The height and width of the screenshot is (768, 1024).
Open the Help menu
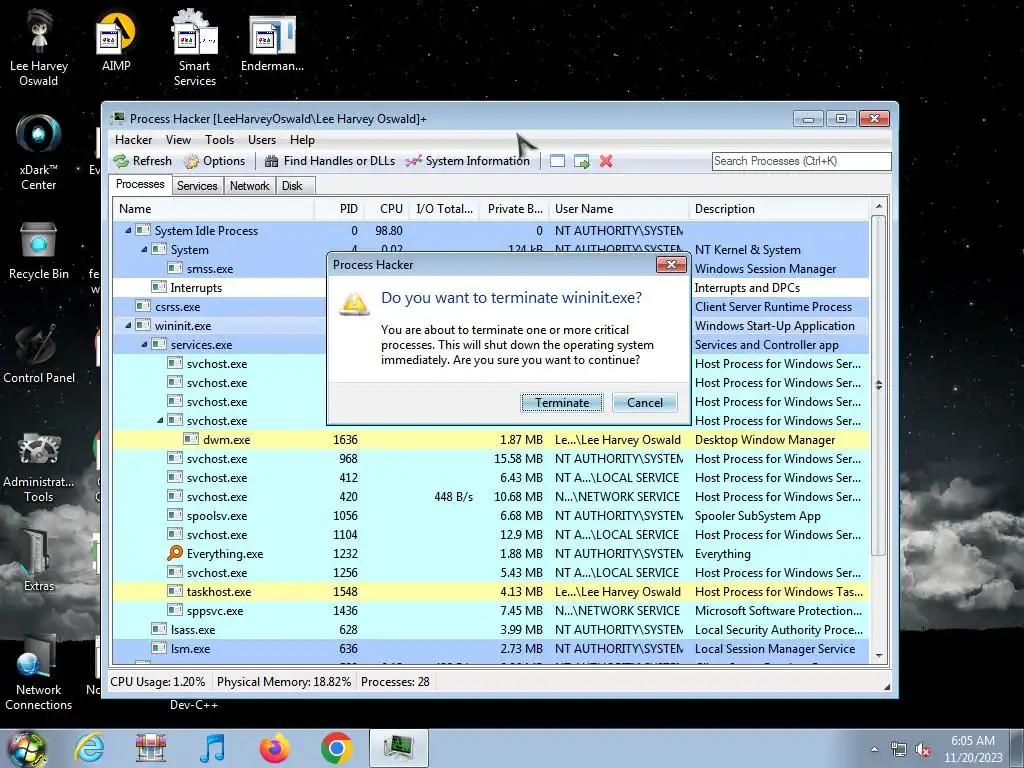click(302, 140)
